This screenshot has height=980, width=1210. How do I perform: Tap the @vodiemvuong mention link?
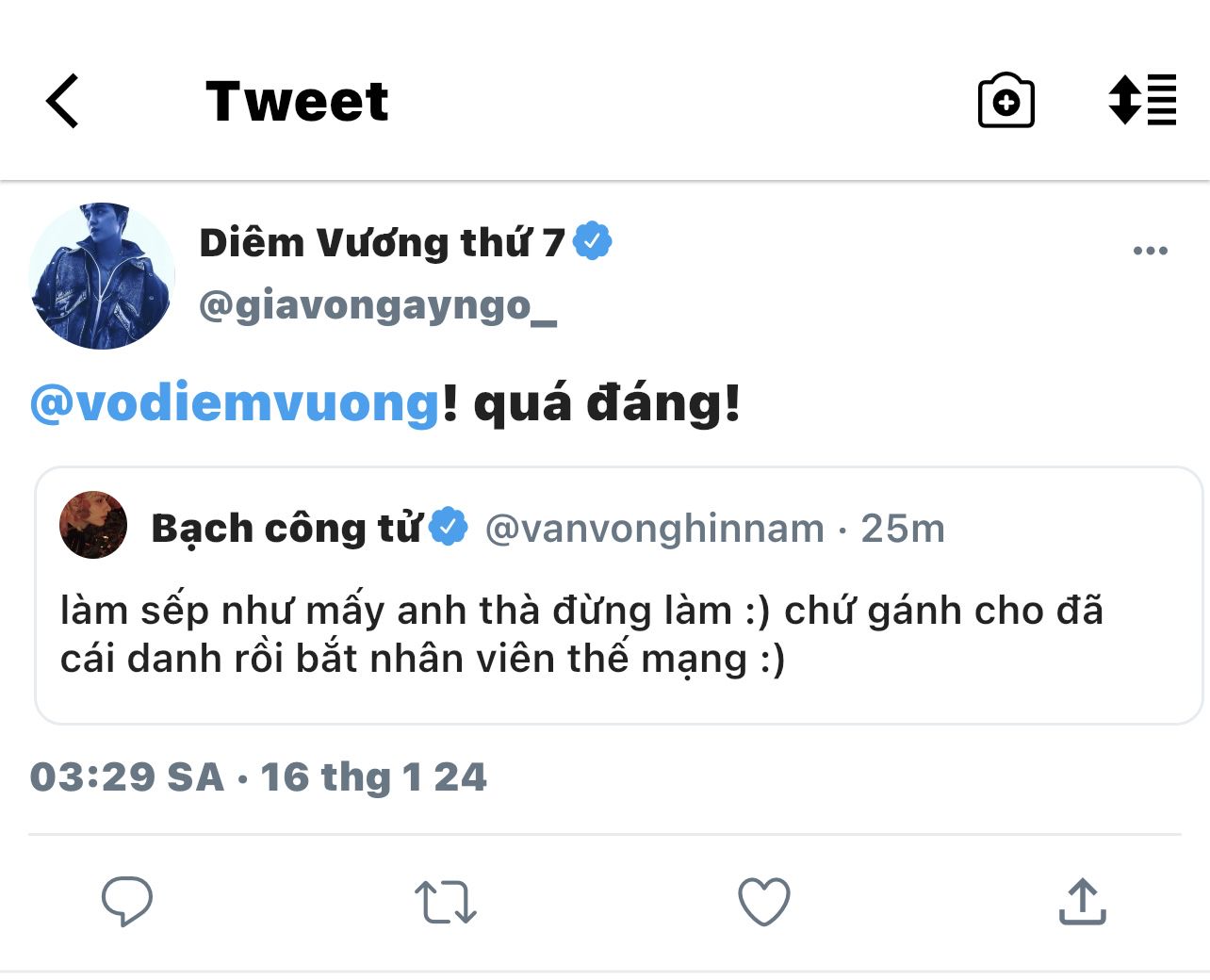pyautogui.click(x=235, y=403)
